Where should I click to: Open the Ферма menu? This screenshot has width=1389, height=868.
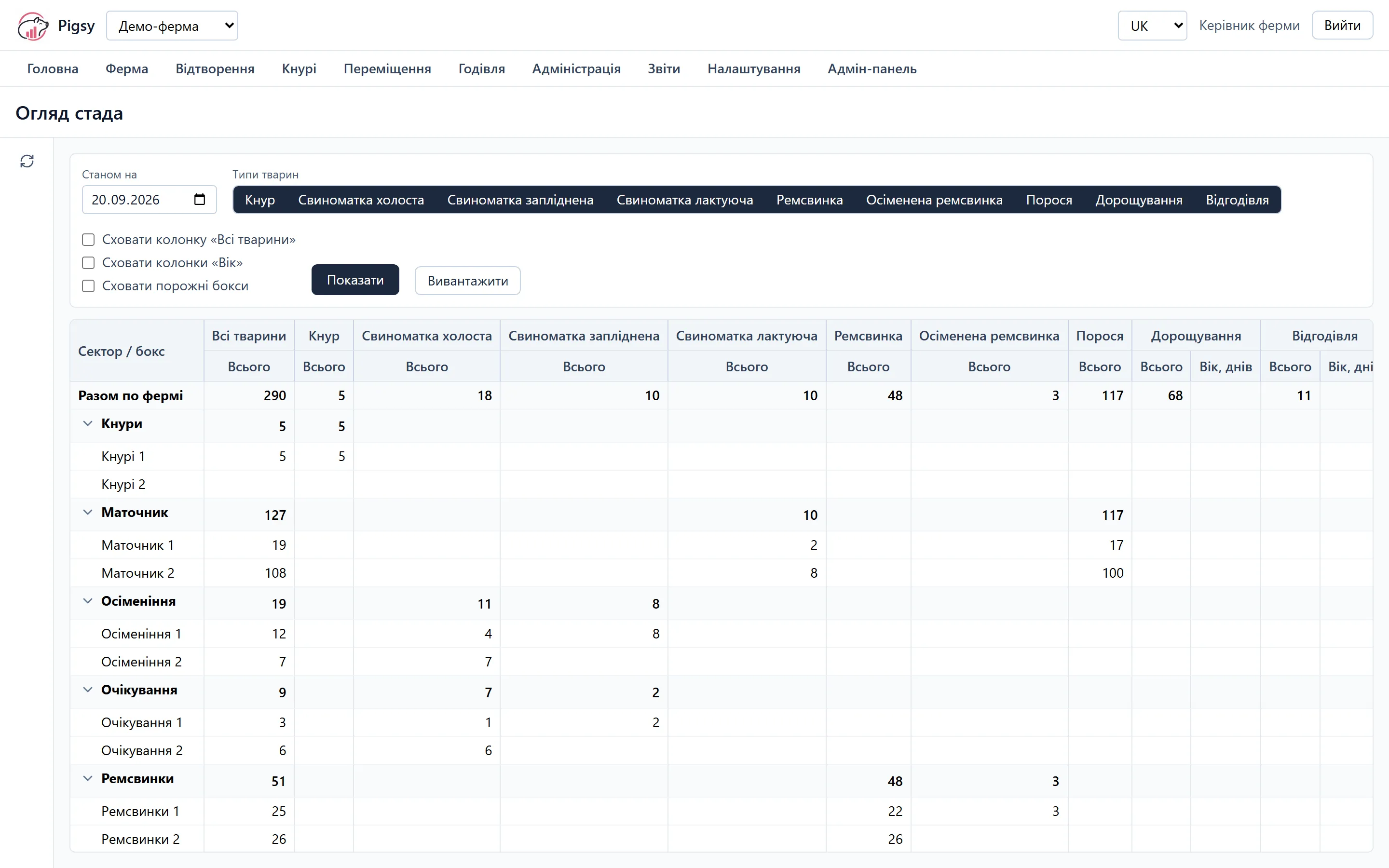click(x=127, y=69)
